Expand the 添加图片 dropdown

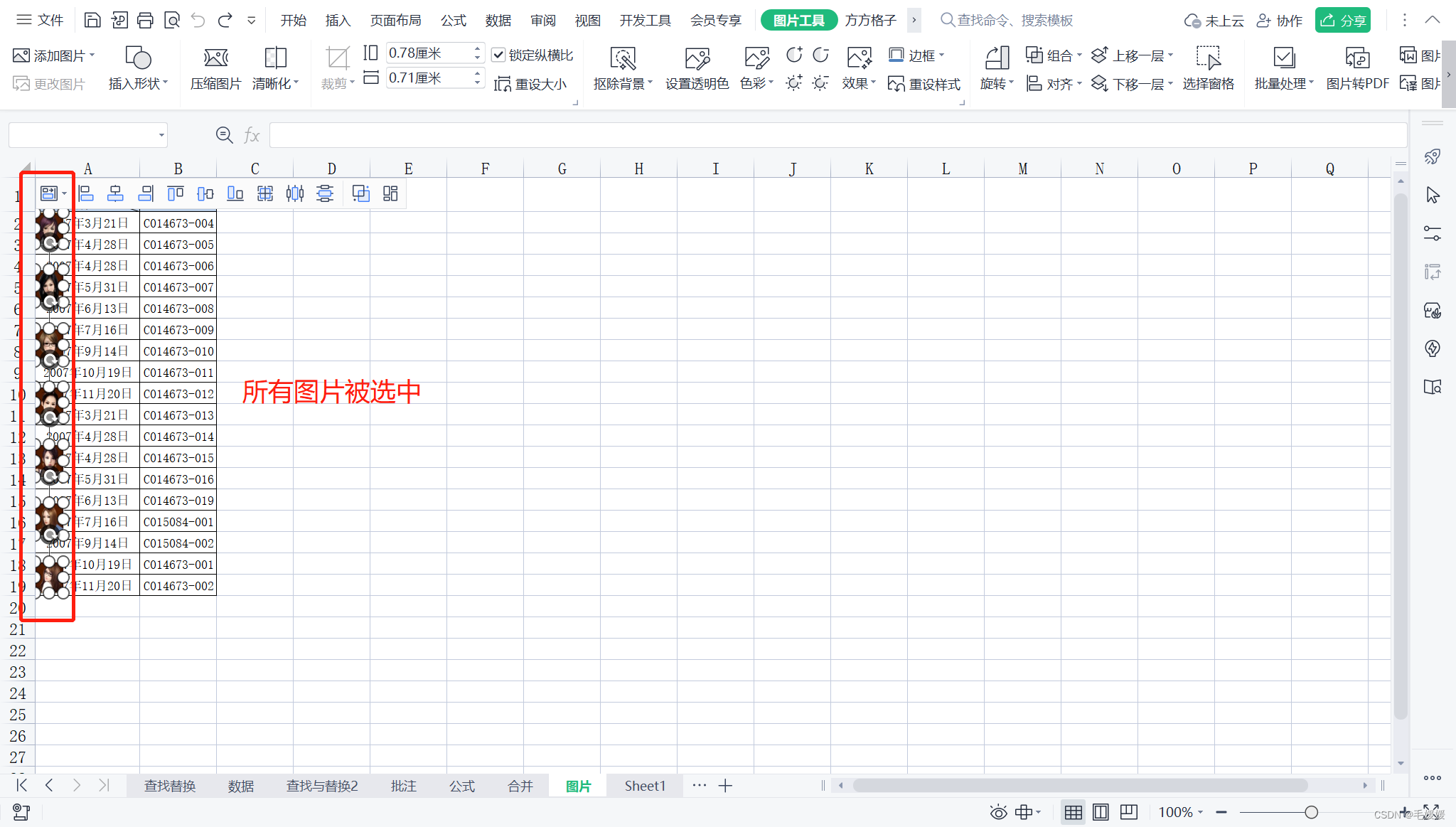[92, 55]
